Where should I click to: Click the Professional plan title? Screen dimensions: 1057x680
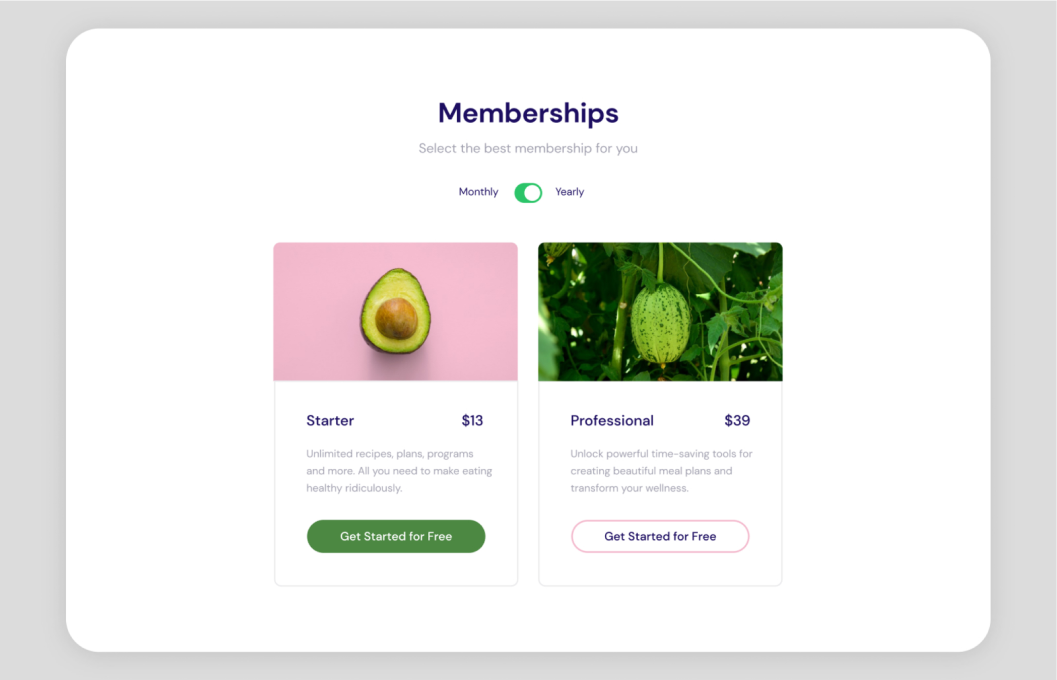612,421
